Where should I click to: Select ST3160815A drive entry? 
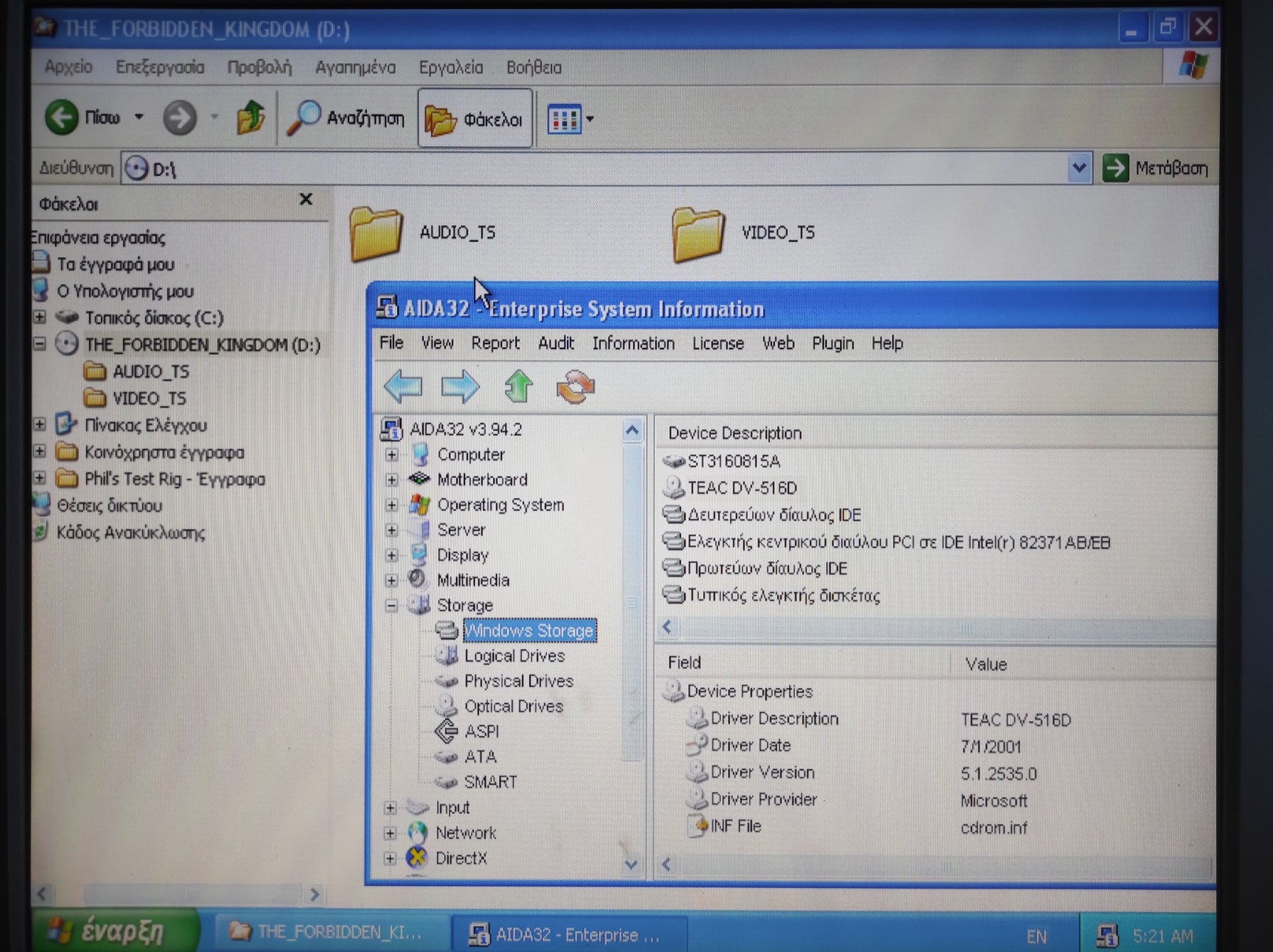[733, 462]
